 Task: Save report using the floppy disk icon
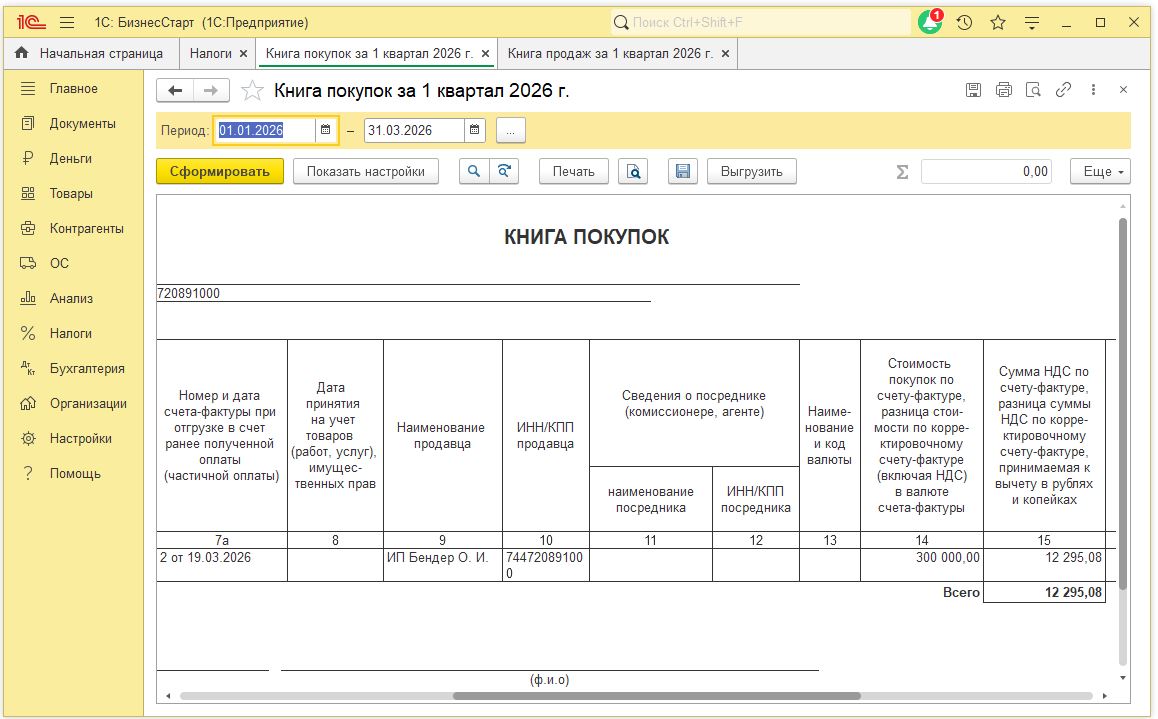(683, 171)
